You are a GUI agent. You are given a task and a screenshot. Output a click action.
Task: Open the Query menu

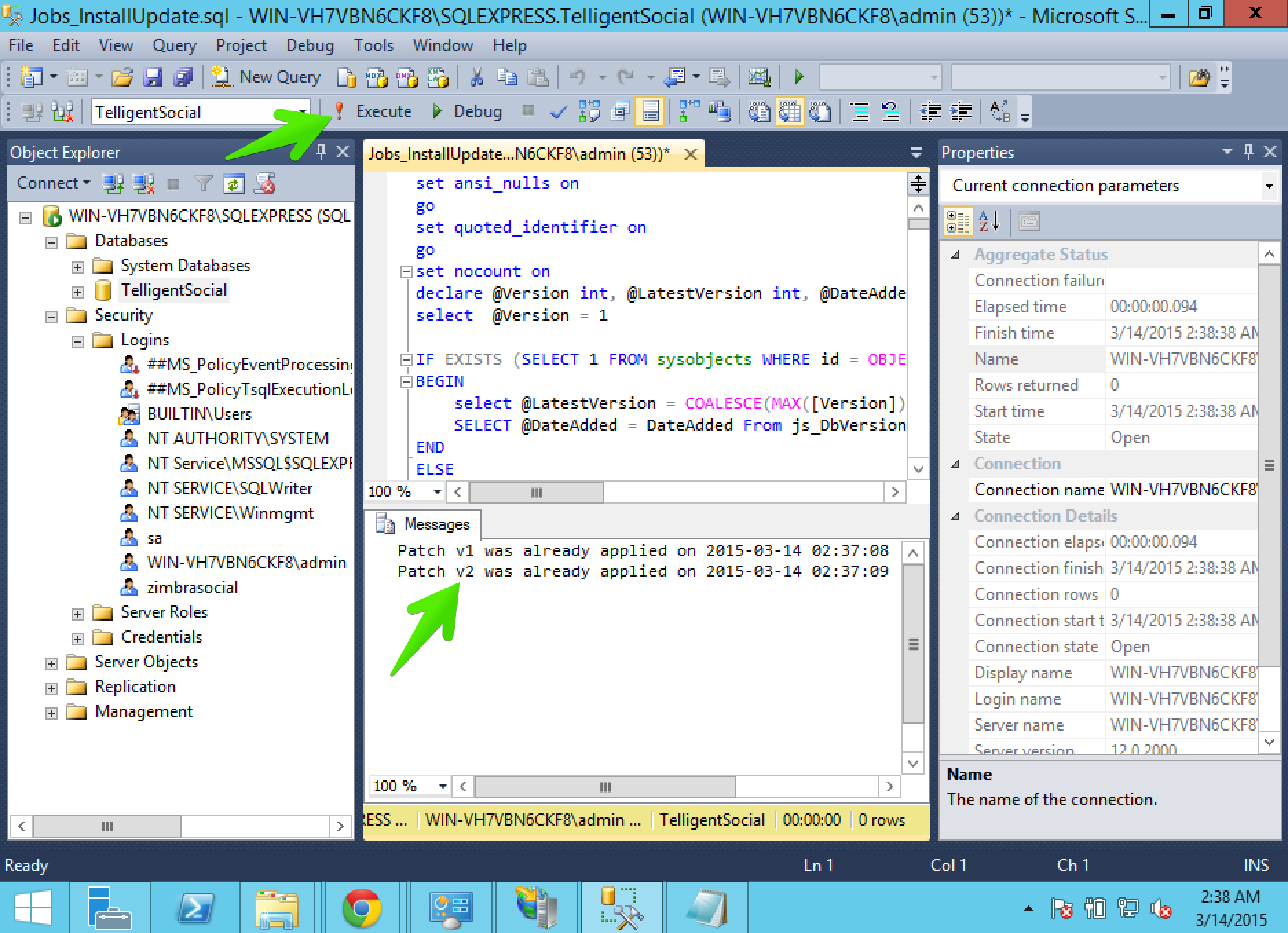174,45
